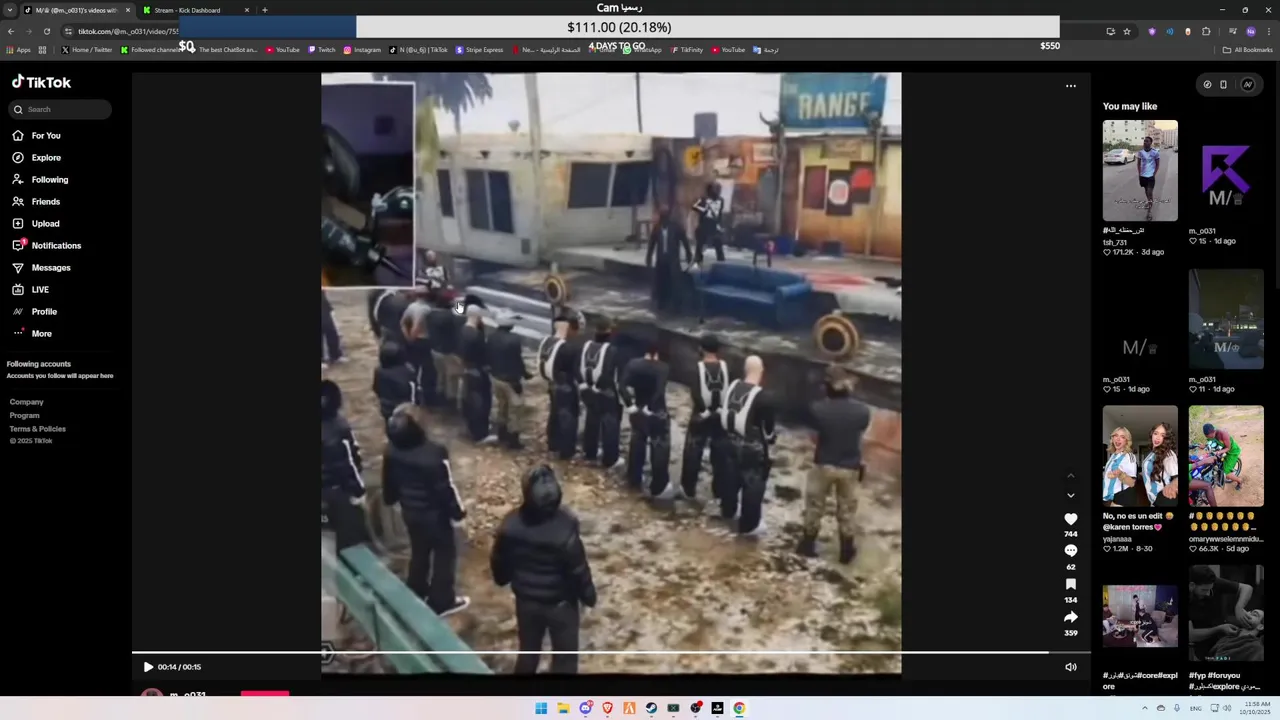Go to the Explore page
This screenshot has width=1280, height=720.
click(x=37, y=157)
